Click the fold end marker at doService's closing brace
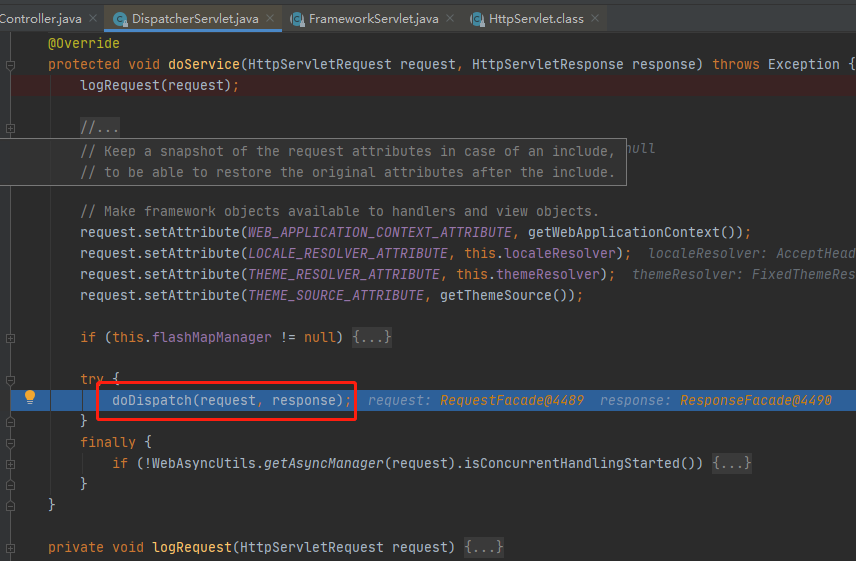Screen dimensions: 856x561 pyautogui.click(x=10, y=506)
